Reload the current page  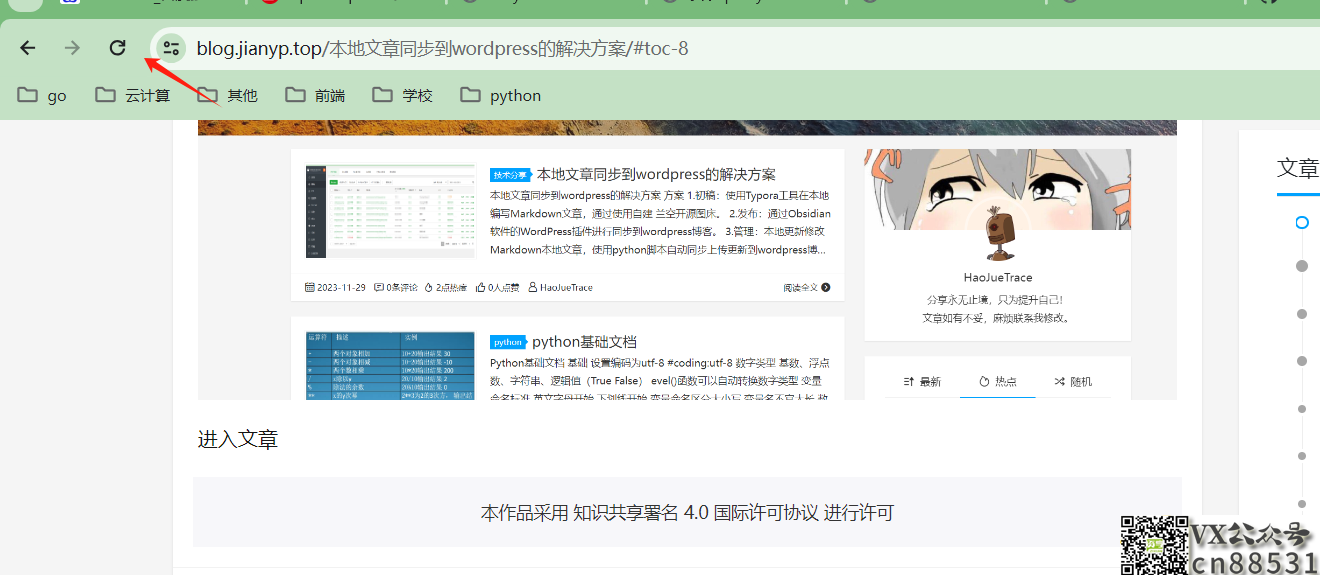tap(118, 48)
